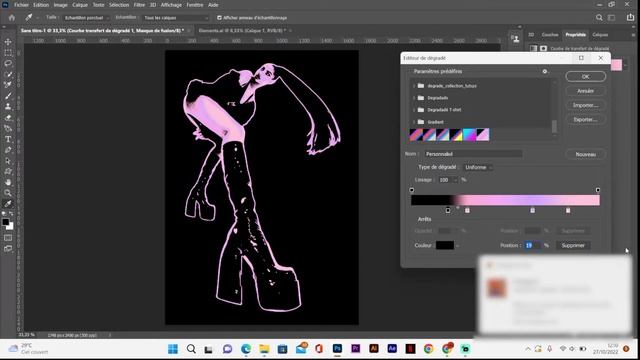The width and height of the screenshot is (640, 360).
Task: Switch to Propriétés panel tab
Action: (x=576, y=35)
